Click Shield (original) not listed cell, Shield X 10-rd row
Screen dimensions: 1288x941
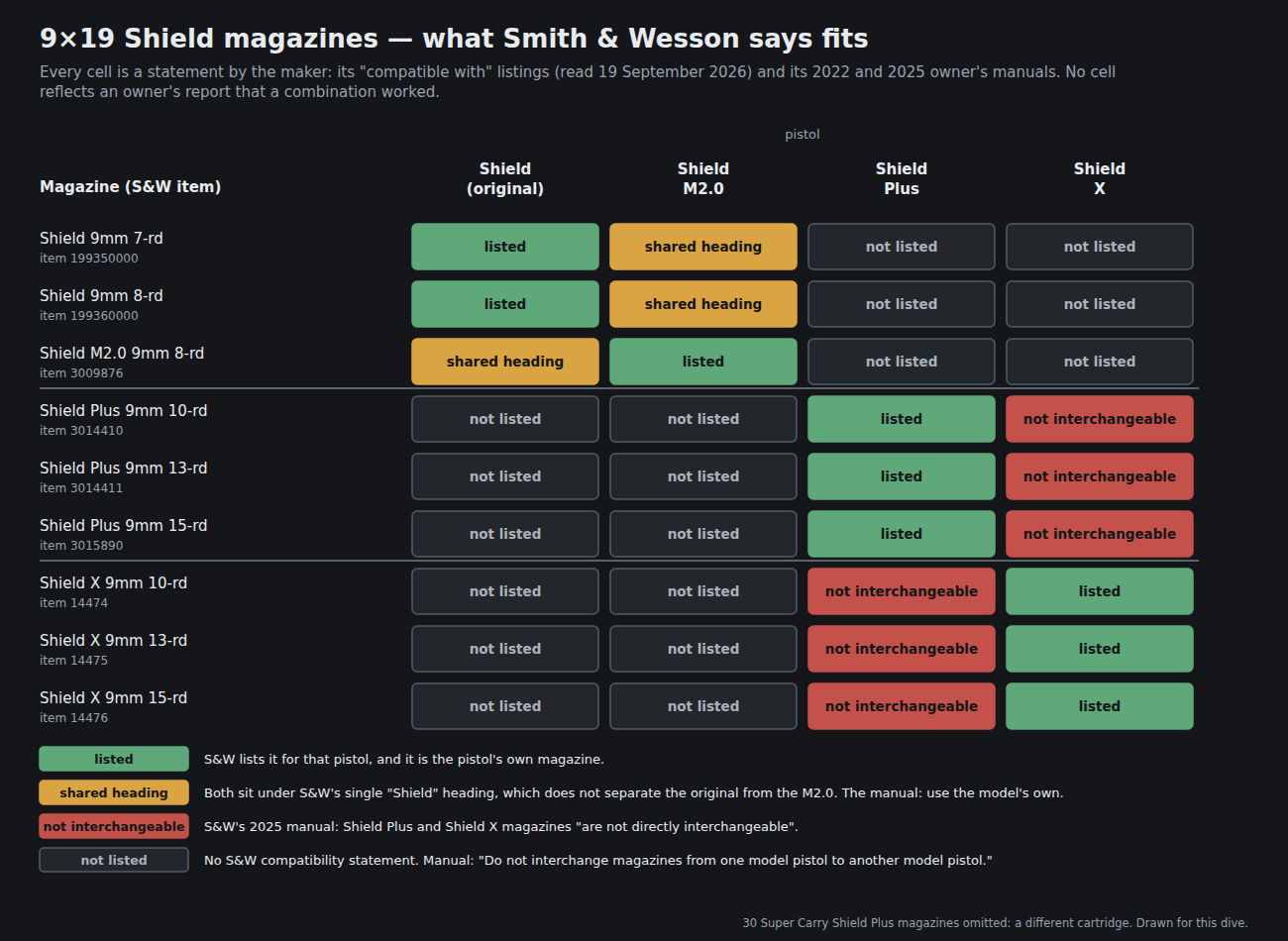click(x=505, y=591)
